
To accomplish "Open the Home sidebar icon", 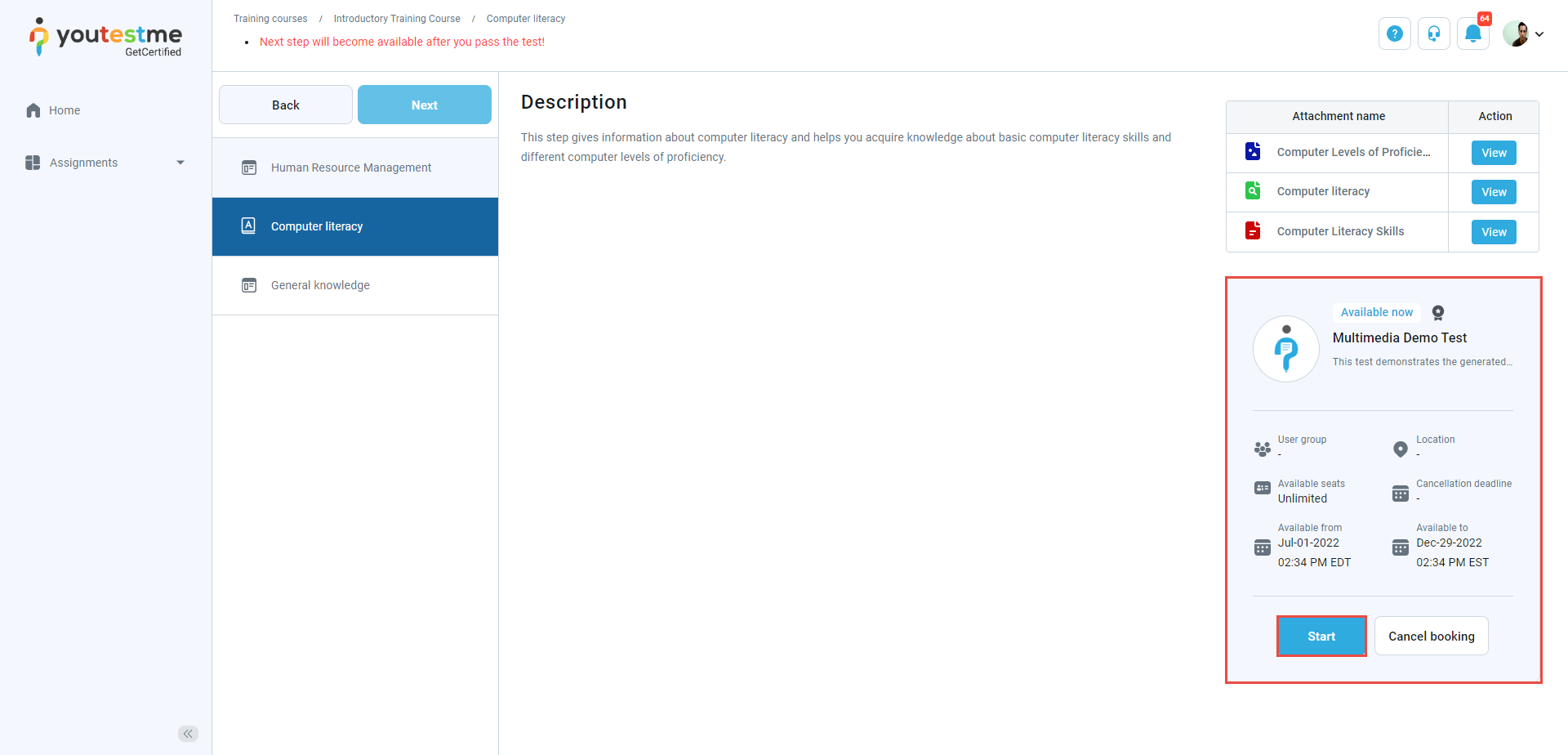I will (33, 110).
